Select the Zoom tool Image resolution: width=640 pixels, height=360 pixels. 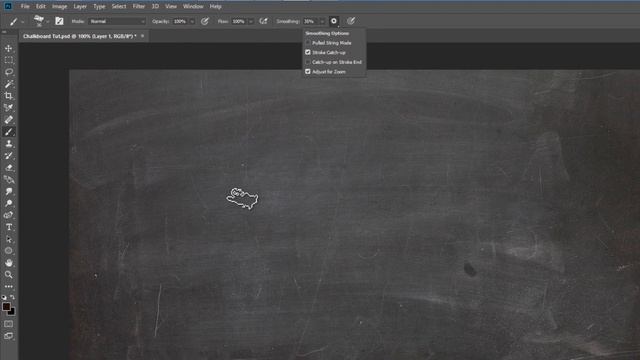[x=9, y=275]
